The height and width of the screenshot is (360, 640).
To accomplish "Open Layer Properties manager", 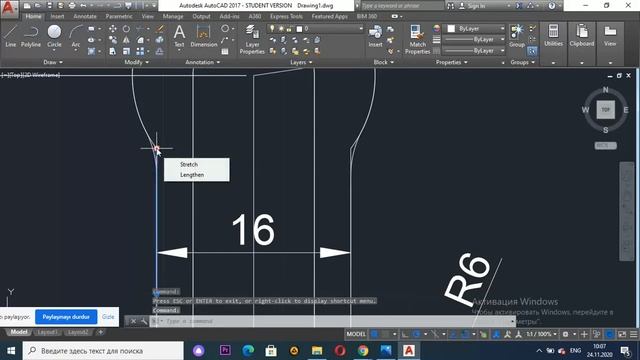I will 252,39.
